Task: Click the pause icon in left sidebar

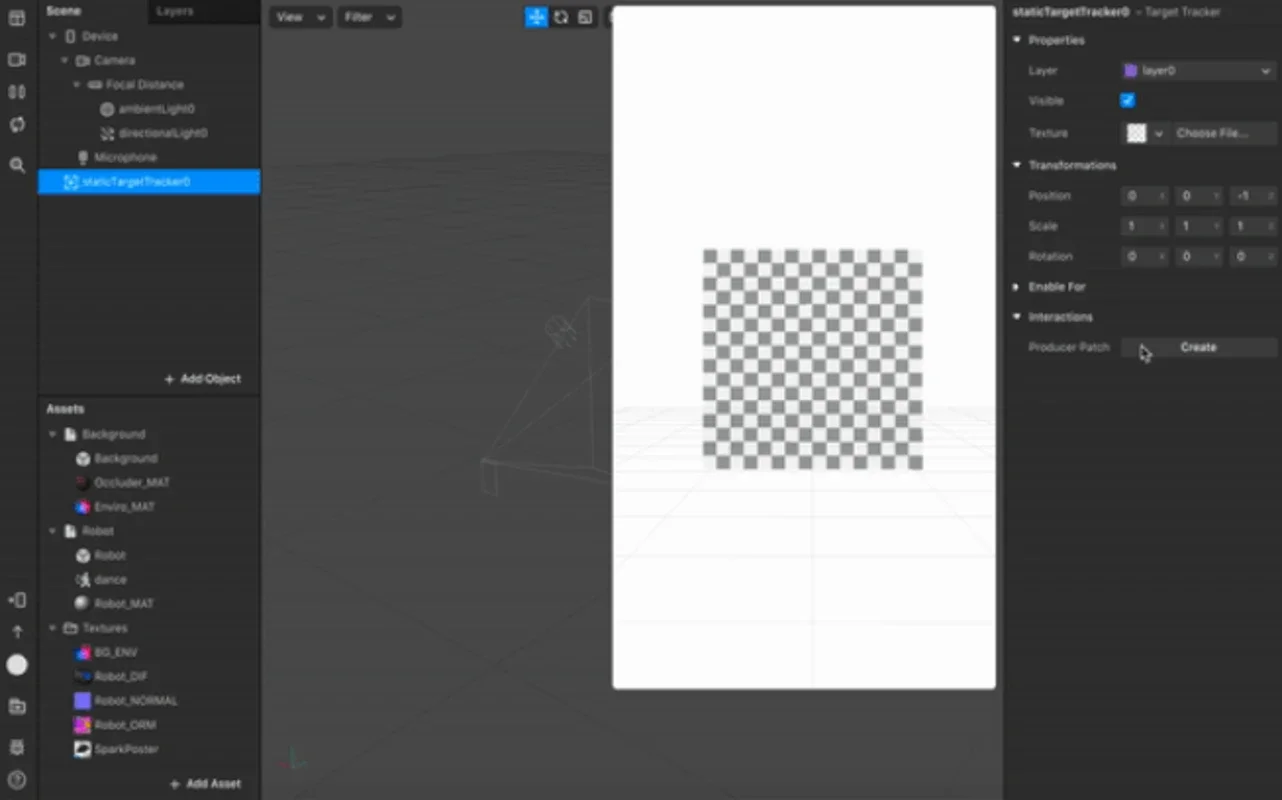Action: (x=17, y=92)
